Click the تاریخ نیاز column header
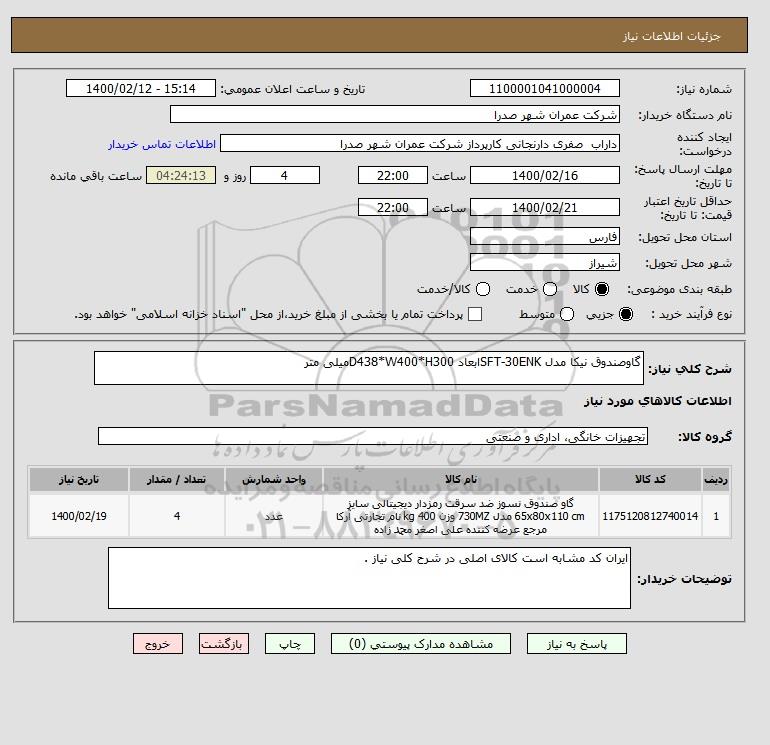This screenshot has height=745, width=770. point(79,479)
